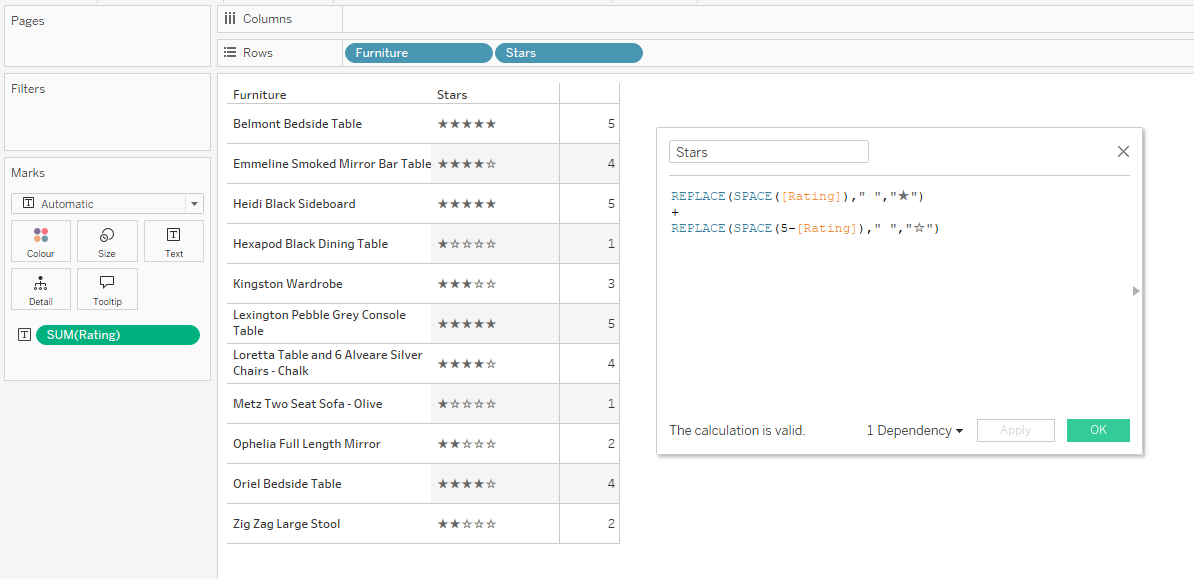
Task: Expand the functions pane arrow in calculation dialog
Action: click(x=1137, y=291)
